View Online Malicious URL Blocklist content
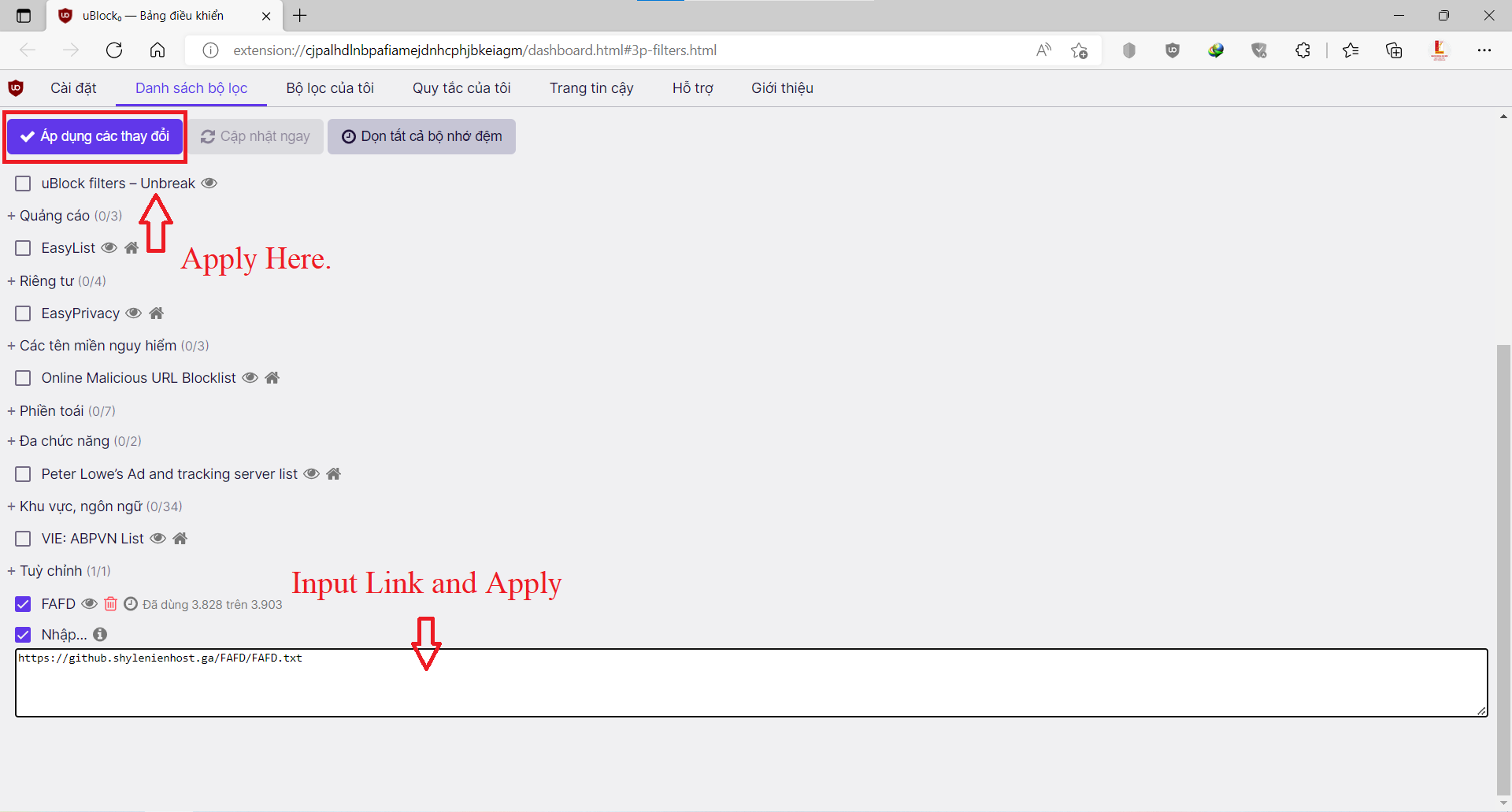This screenshot has width=1512, height=812. [x=250, y=378]
